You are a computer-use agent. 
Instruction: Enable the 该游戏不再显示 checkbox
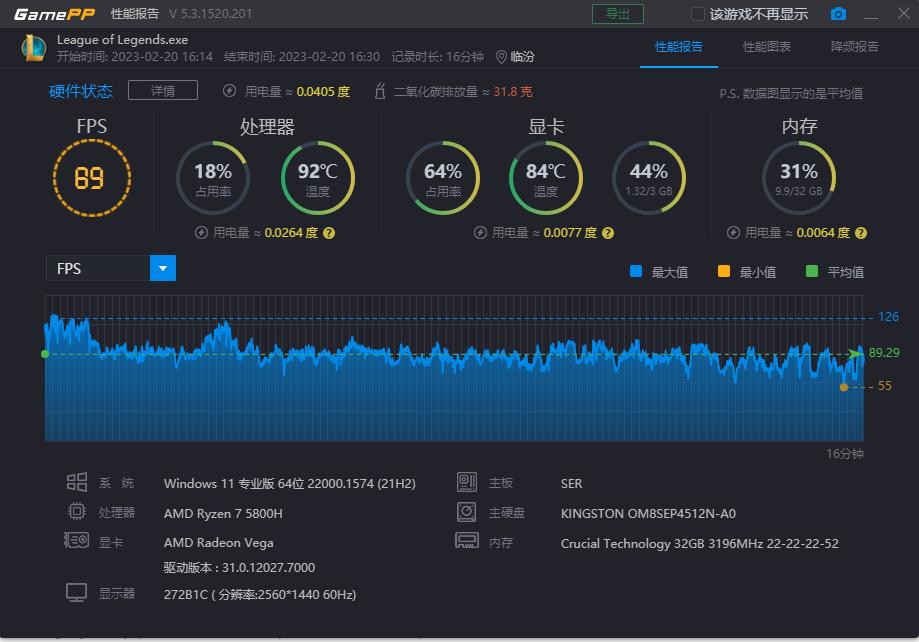[698, 14]
